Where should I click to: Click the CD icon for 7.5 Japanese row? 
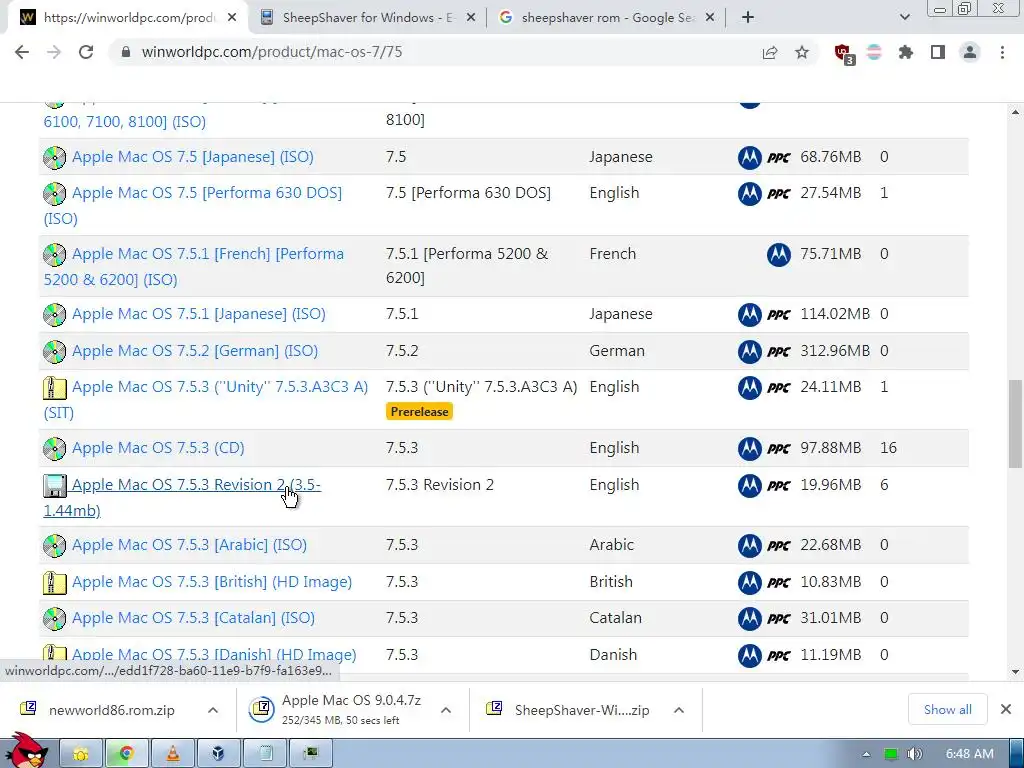point(55,157)
